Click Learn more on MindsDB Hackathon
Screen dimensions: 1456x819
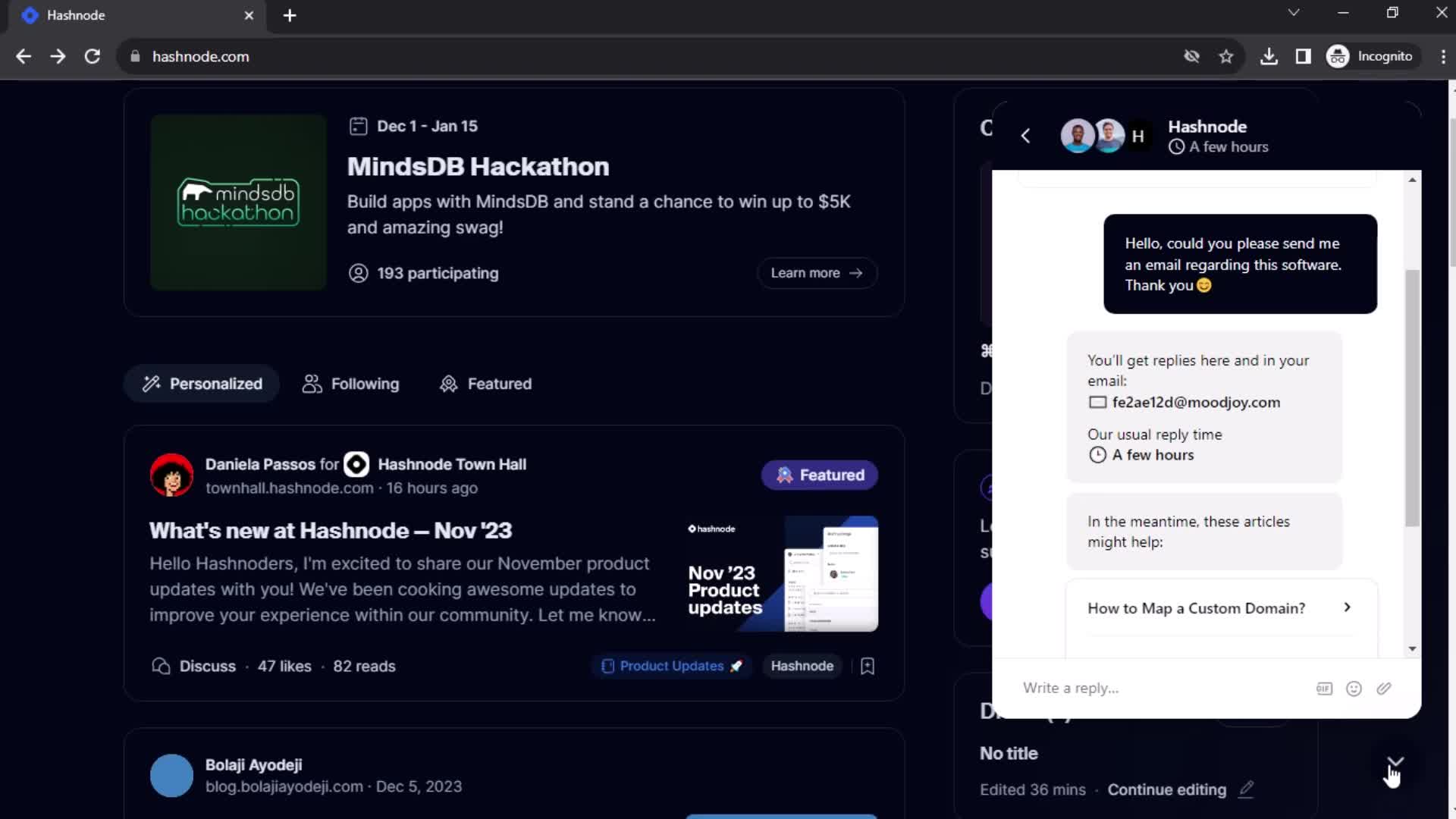pyautogui.click(x=817, y=272)
